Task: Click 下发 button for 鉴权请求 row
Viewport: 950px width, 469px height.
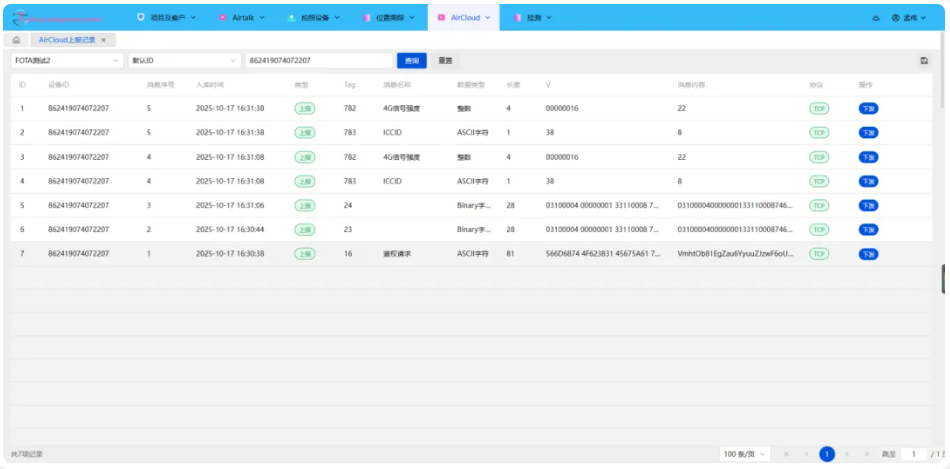Action: pos(868,254)
